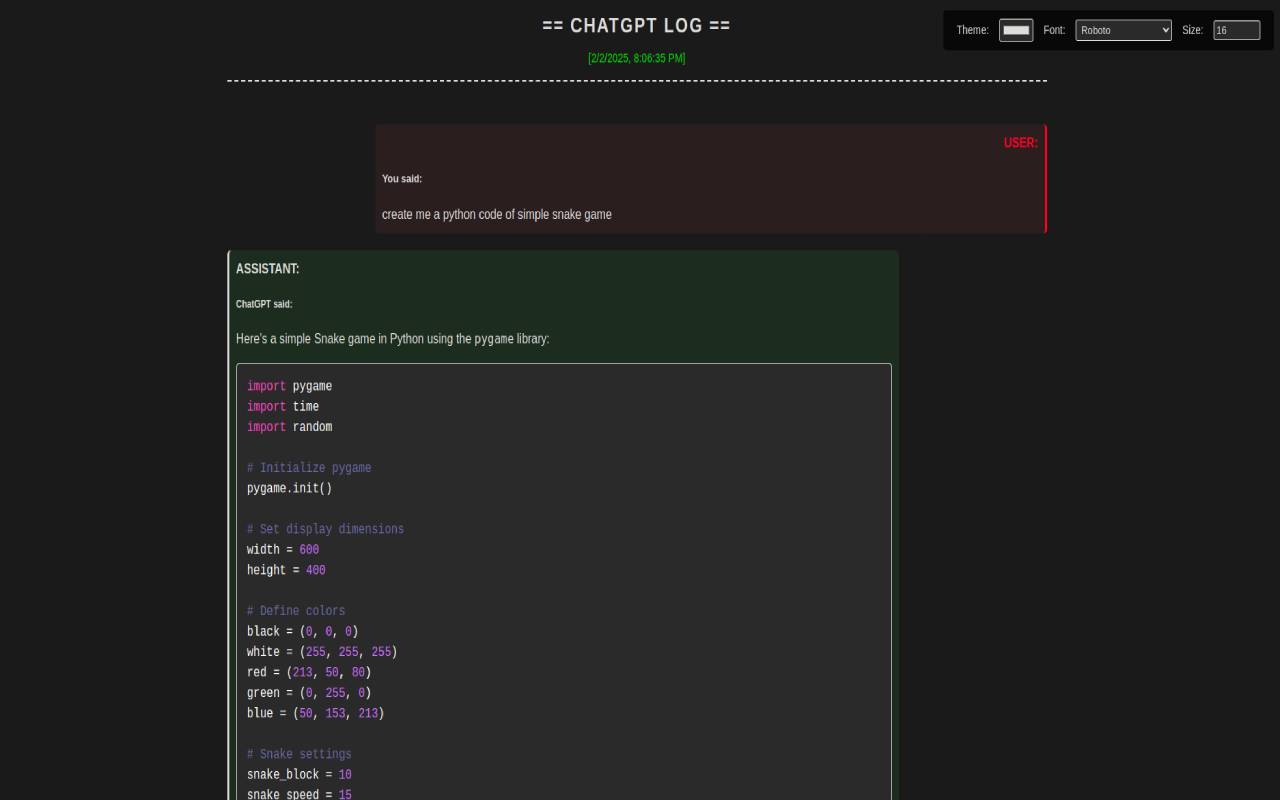
Task: Click the timestamp '[2/2/2025, 8:06:35 PM]'
Action: point(636,58)
